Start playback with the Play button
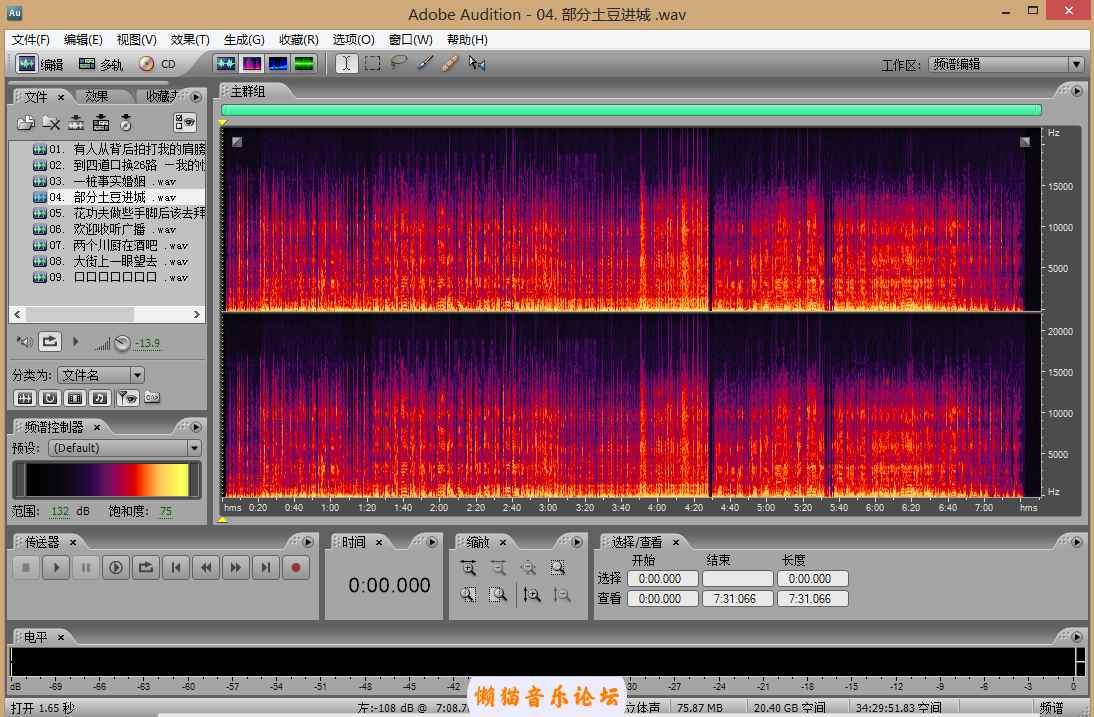This screenshot has width=1094, height=717. (56, 568)
